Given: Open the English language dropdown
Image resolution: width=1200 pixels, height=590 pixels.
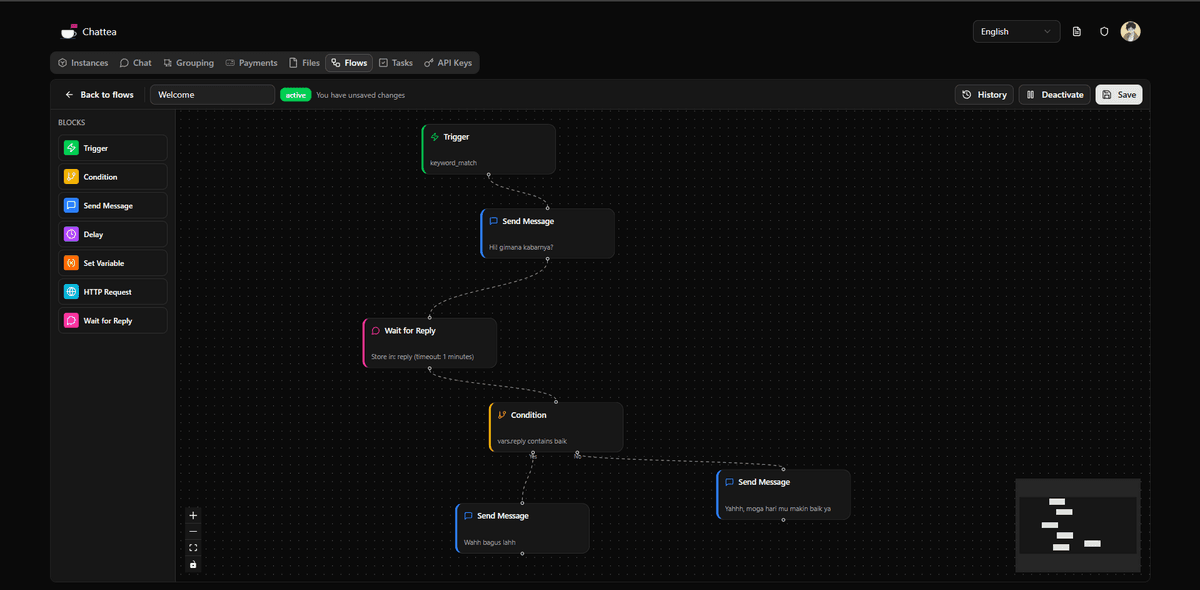Looking at the screenshot, I should [x=1016, y=31].
